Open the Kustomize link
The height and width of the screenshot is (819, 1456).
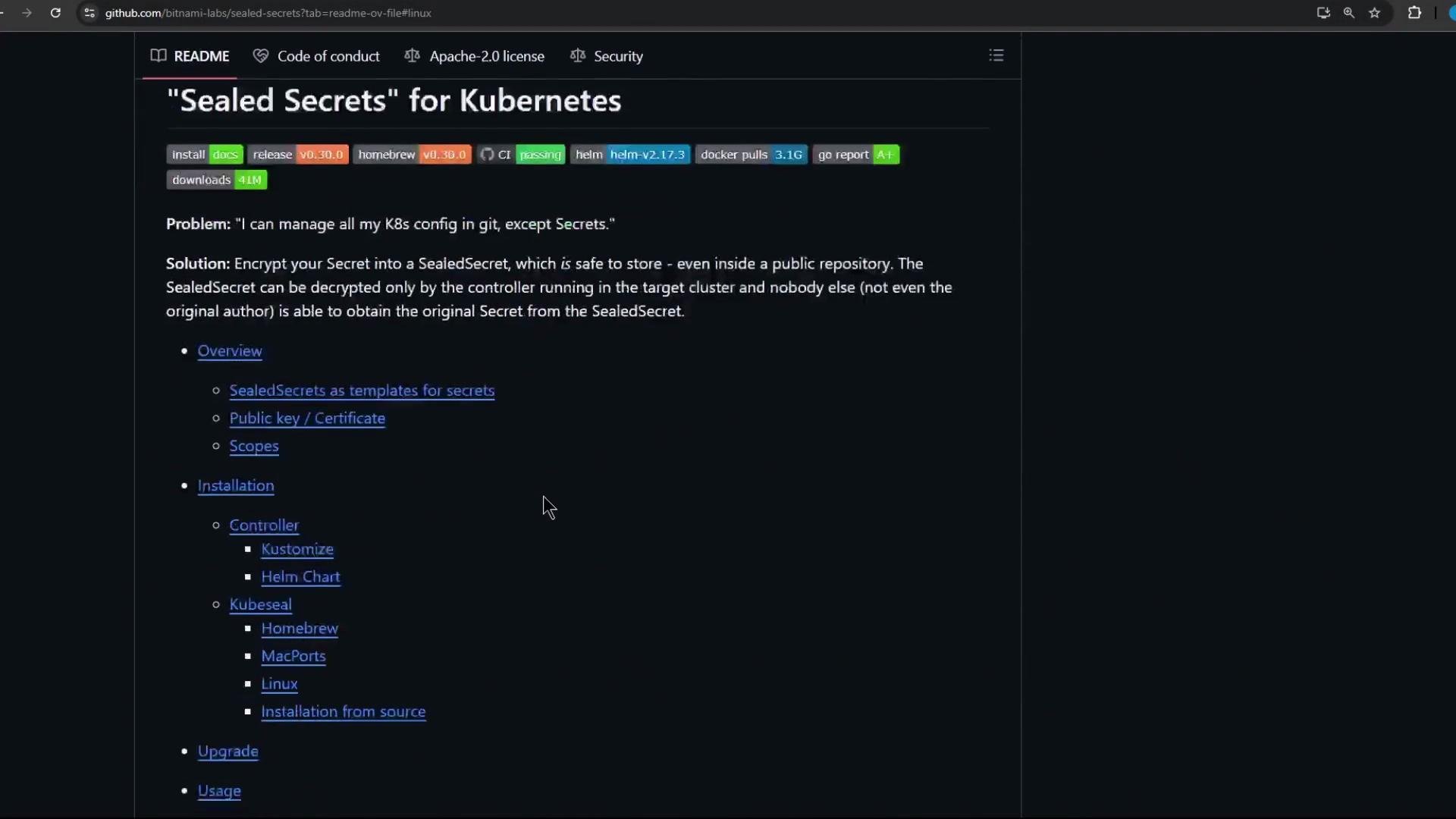point(297,549)
